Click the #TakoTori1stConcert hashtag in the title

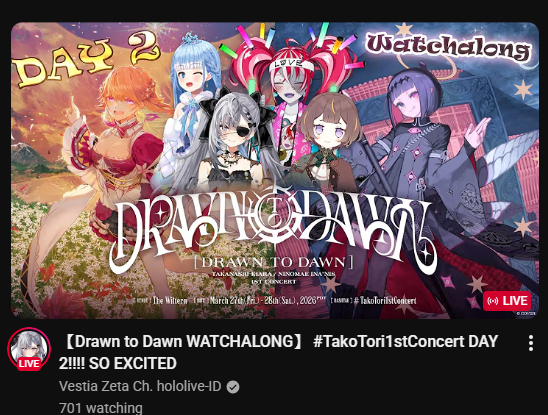388,342
